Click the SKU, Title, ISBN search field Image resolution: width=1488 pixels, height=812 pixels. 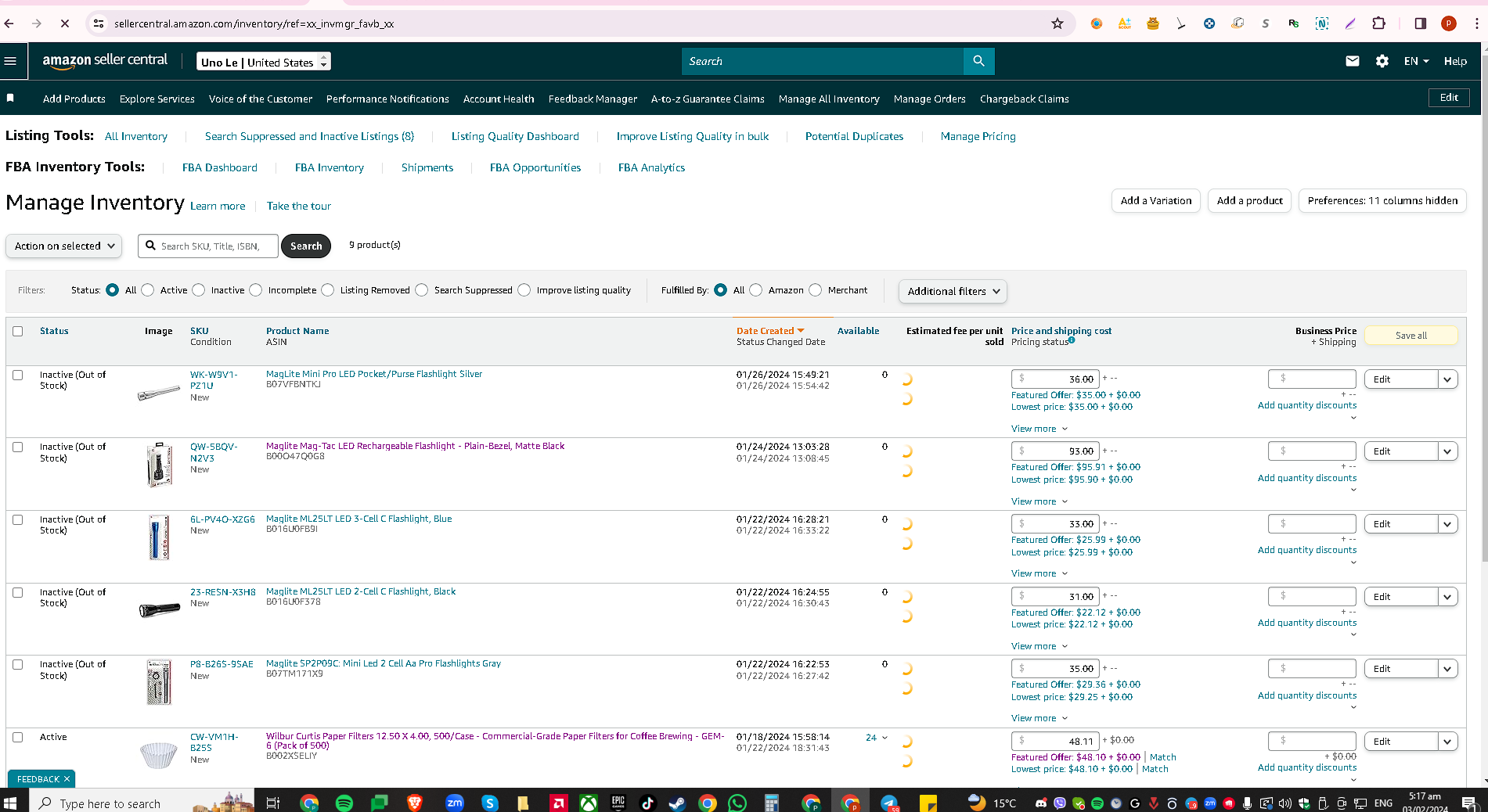tap(208, 246)
